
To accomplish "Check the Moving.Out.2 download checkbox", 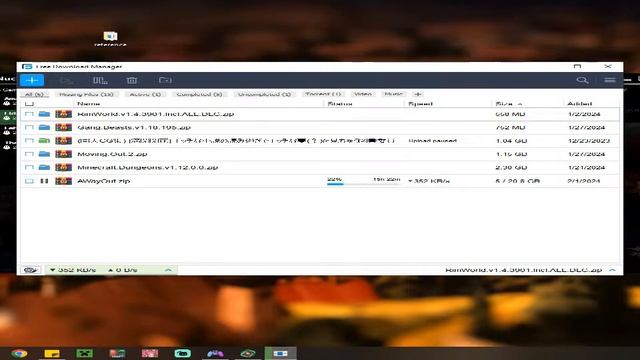I will [x=29, y=154].
